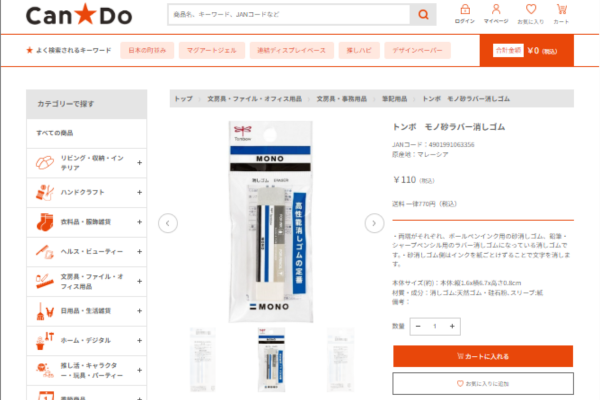Click the search magnifier icon button
The height and width of the screenshot is (400, 600).
click(423, 15)
